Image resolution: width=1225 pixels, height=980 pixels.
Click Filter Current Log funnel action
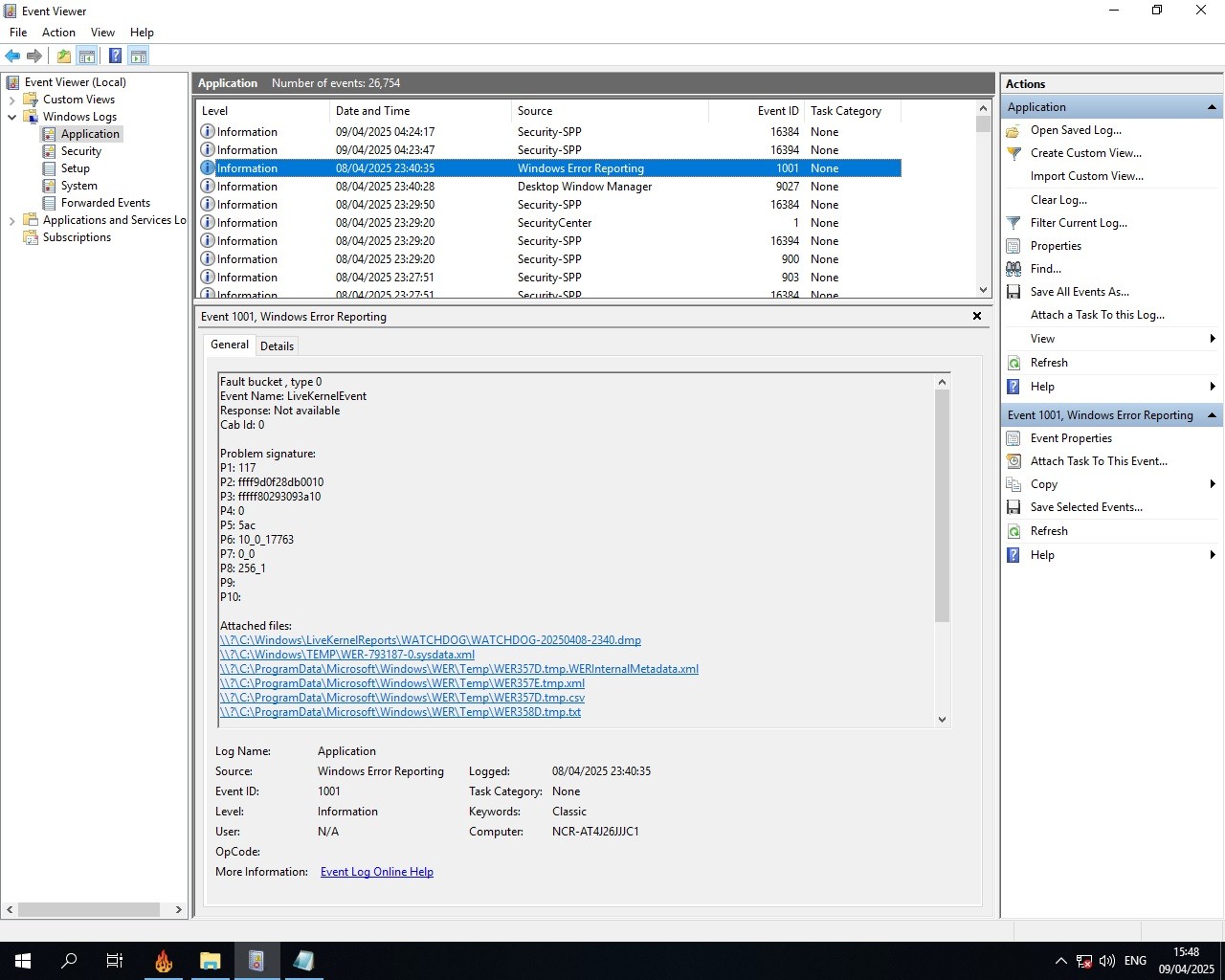1079,223
